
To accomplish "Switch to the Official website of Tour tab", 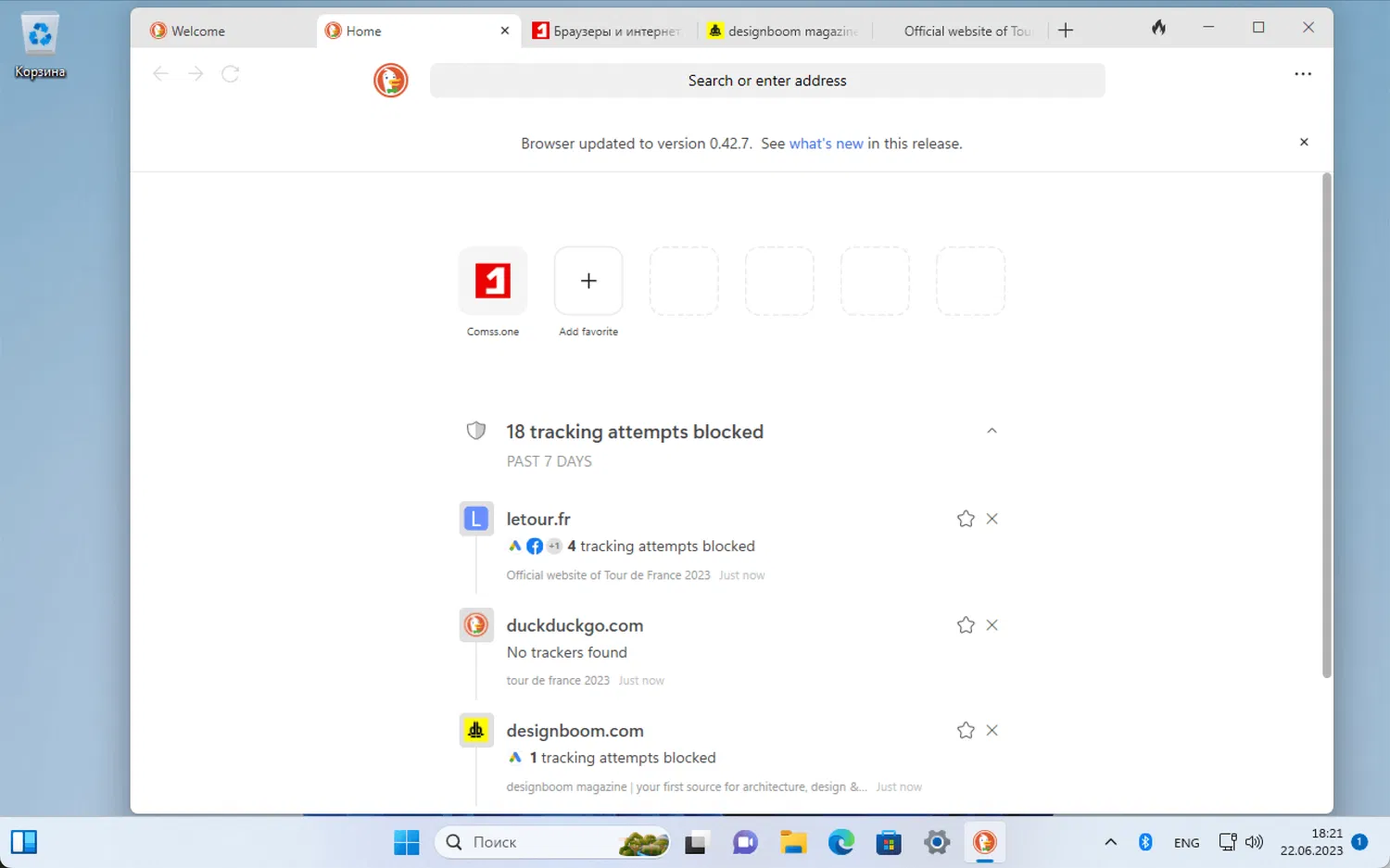I will 960,31.
